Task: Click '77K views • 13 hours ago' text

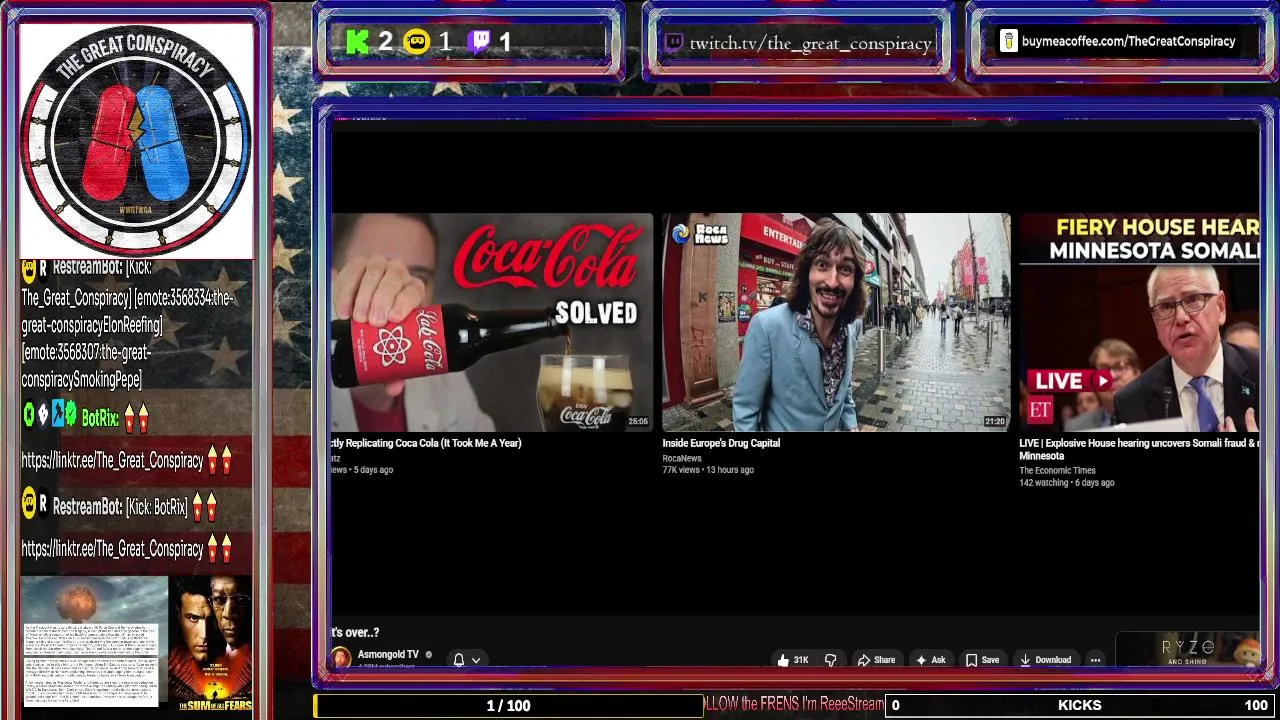Action: [708, 470]
